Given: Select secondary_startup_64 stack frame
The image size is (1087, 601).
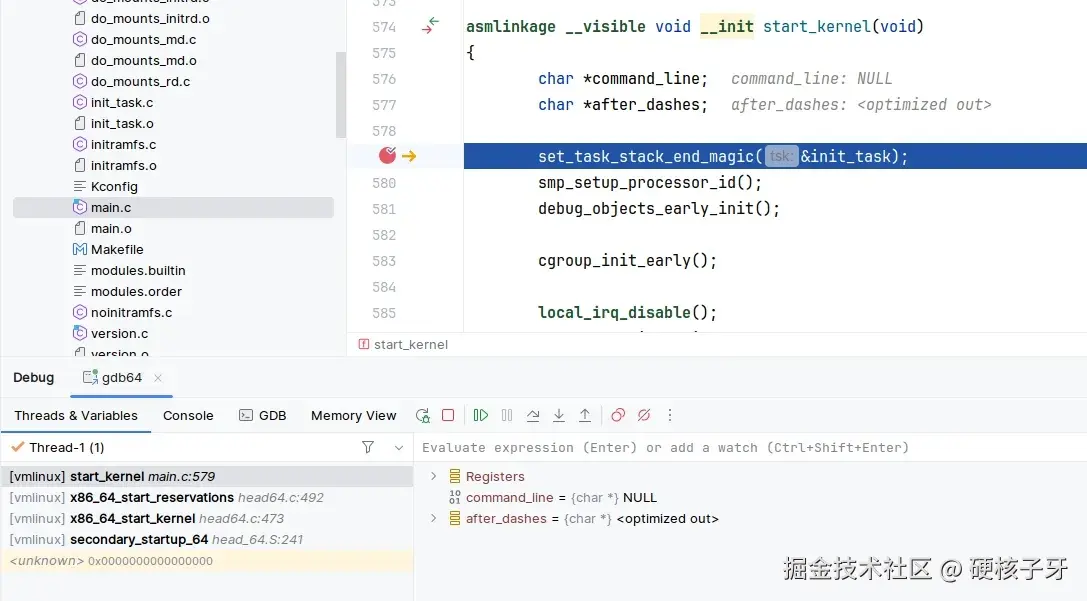Looking at the screenshot, I should click(207, 539).
